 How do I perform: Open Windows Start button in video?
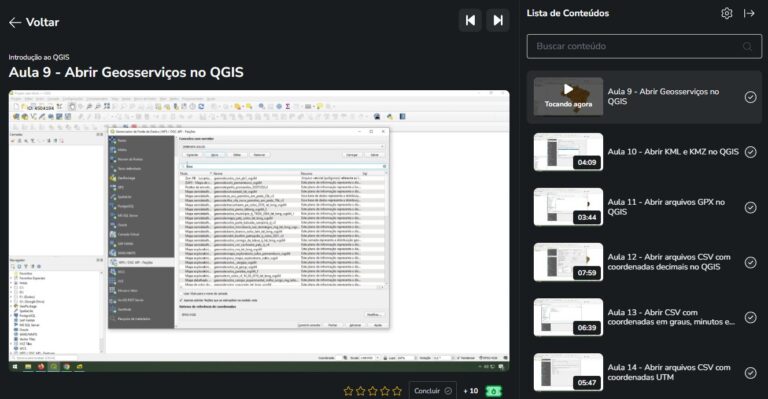[15, 366]
